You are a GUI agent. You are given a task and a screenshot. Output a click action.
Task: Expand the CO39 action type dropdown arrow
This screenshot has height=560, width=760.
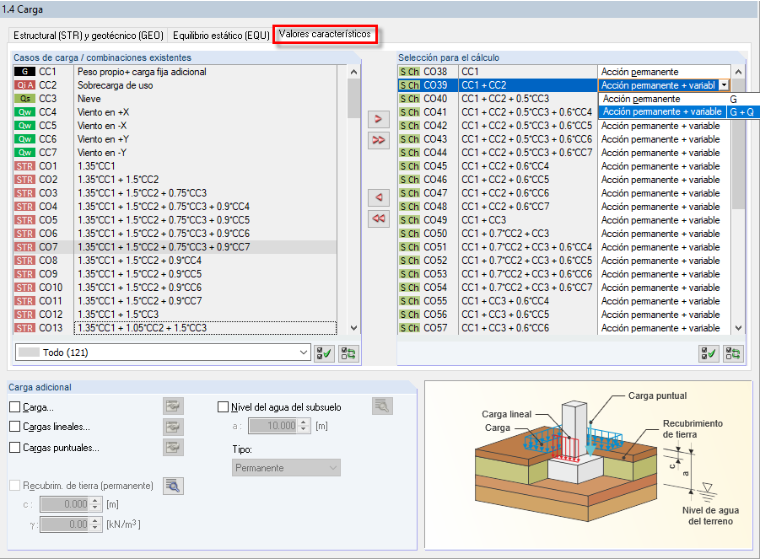pyautogui.click(x=724, y=85)
